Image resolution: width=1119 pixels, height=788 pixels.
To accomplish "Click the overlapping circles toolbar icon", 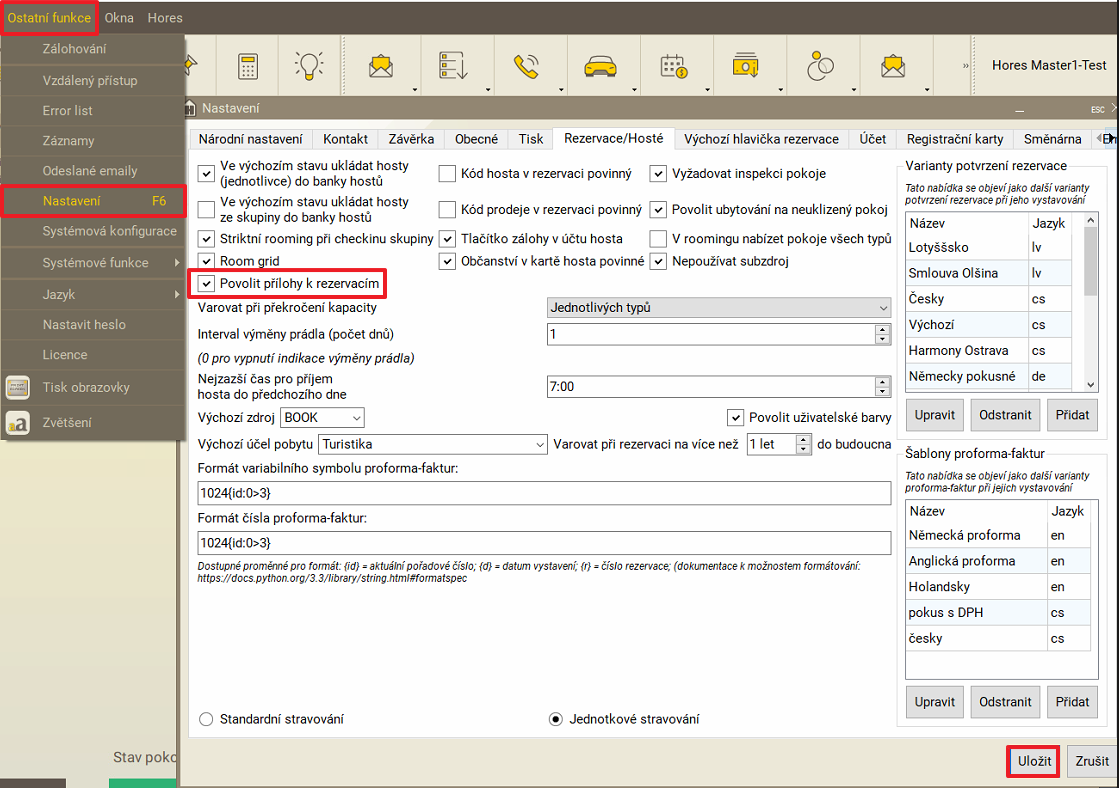I will (820, 66).
